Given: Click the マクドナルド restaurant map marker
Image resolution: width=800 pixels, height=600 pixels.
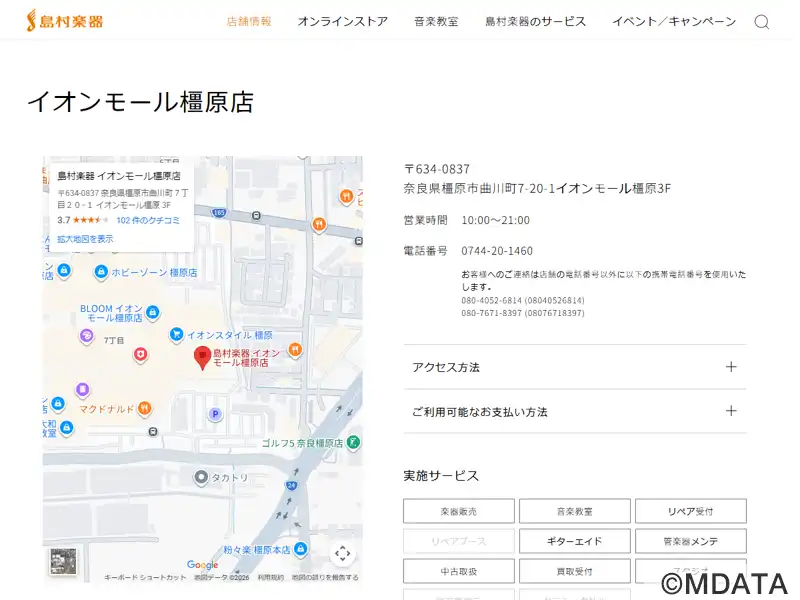Looking at the screenshot, I should tap(146, 408).
